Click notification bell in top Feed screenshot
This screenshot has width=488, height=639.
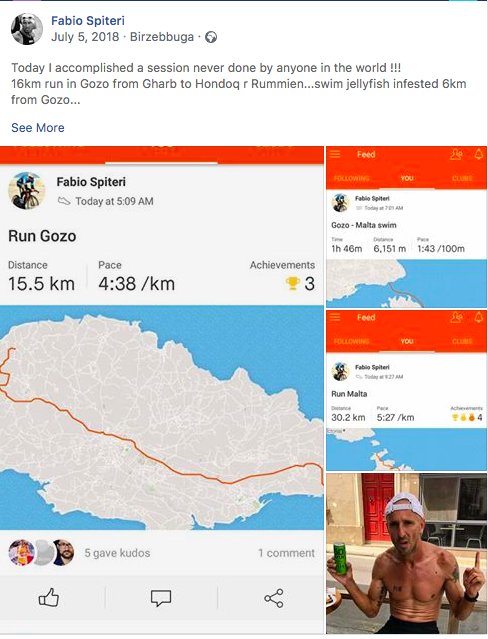479,154
